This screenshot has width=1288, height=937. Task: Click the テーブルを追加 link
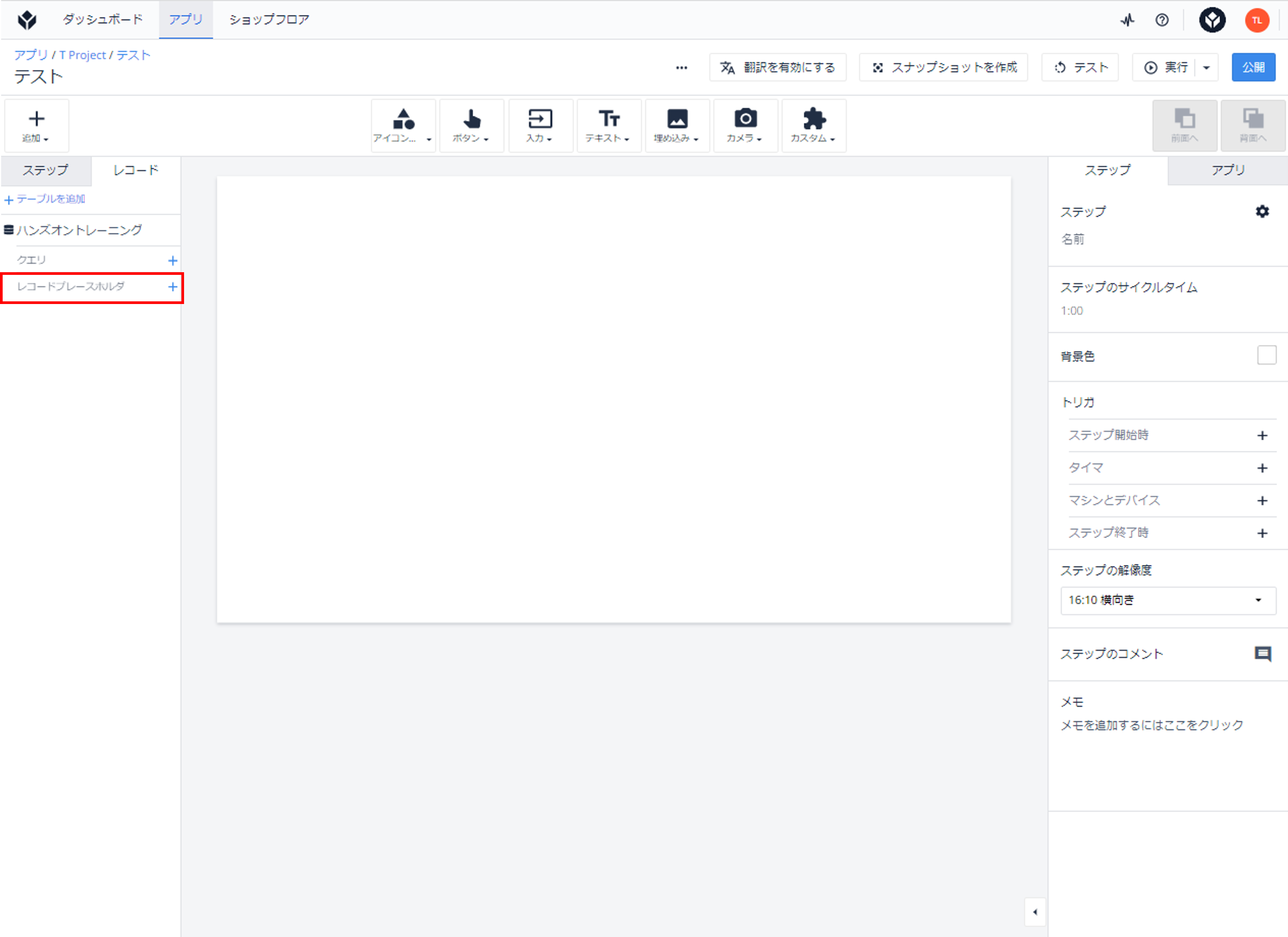point(45,199)
